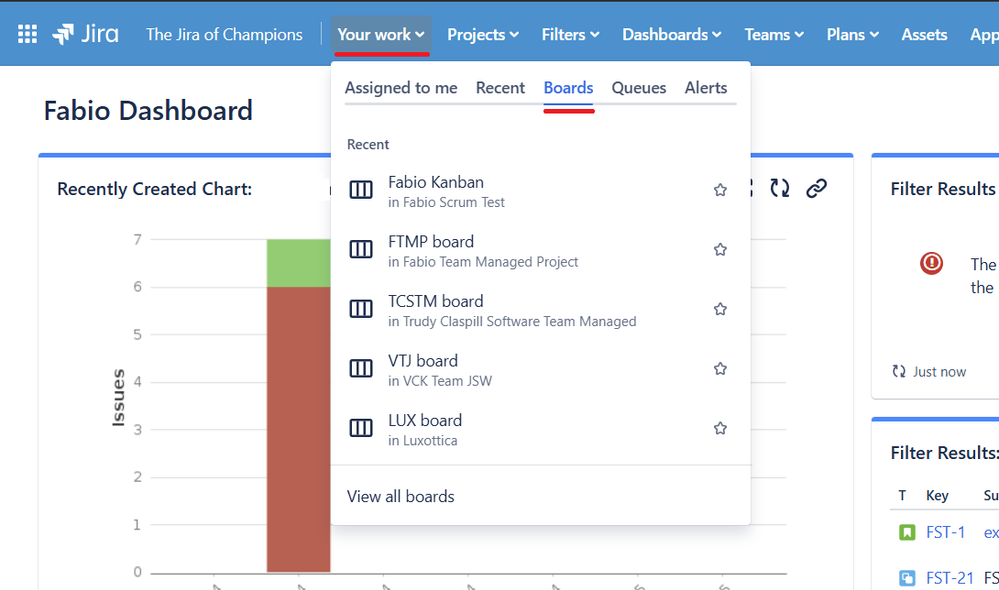Switch to the Alerts tab
This screenshot has height=590, width=999.
pos(706,88)
